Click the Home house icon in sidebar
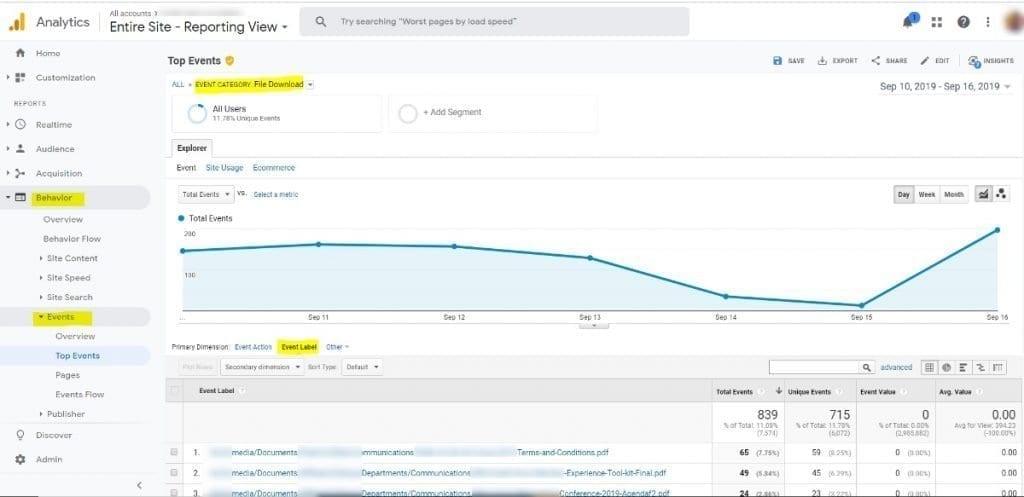The height and width of the screenshot is (497, 1024). pyautogui.click(x=20, y=53)
